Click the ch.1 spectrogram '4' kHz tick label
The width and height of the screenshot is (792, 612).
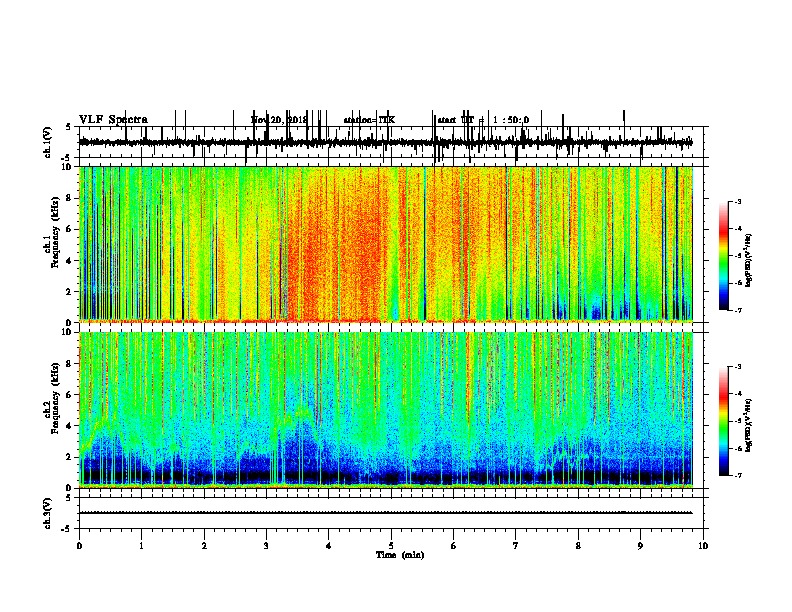pos(70,261)
